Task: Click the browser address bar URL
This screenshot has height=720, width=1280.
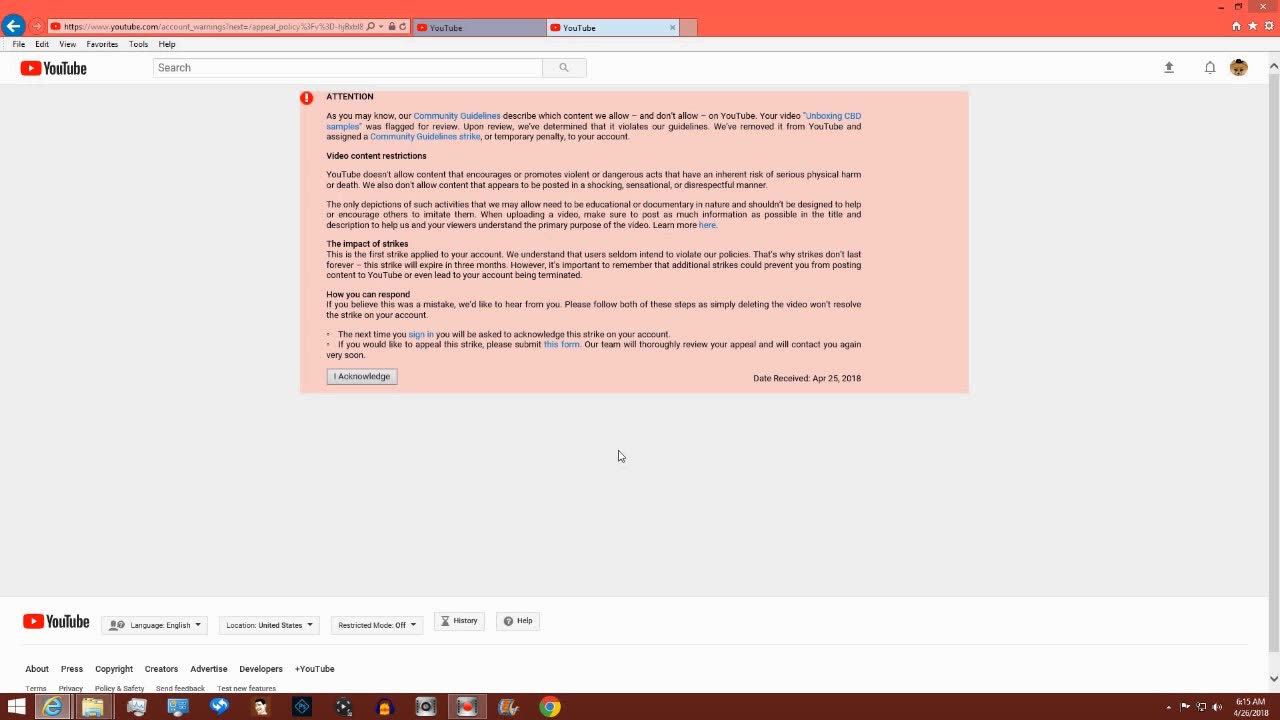Action: [213, 27]
